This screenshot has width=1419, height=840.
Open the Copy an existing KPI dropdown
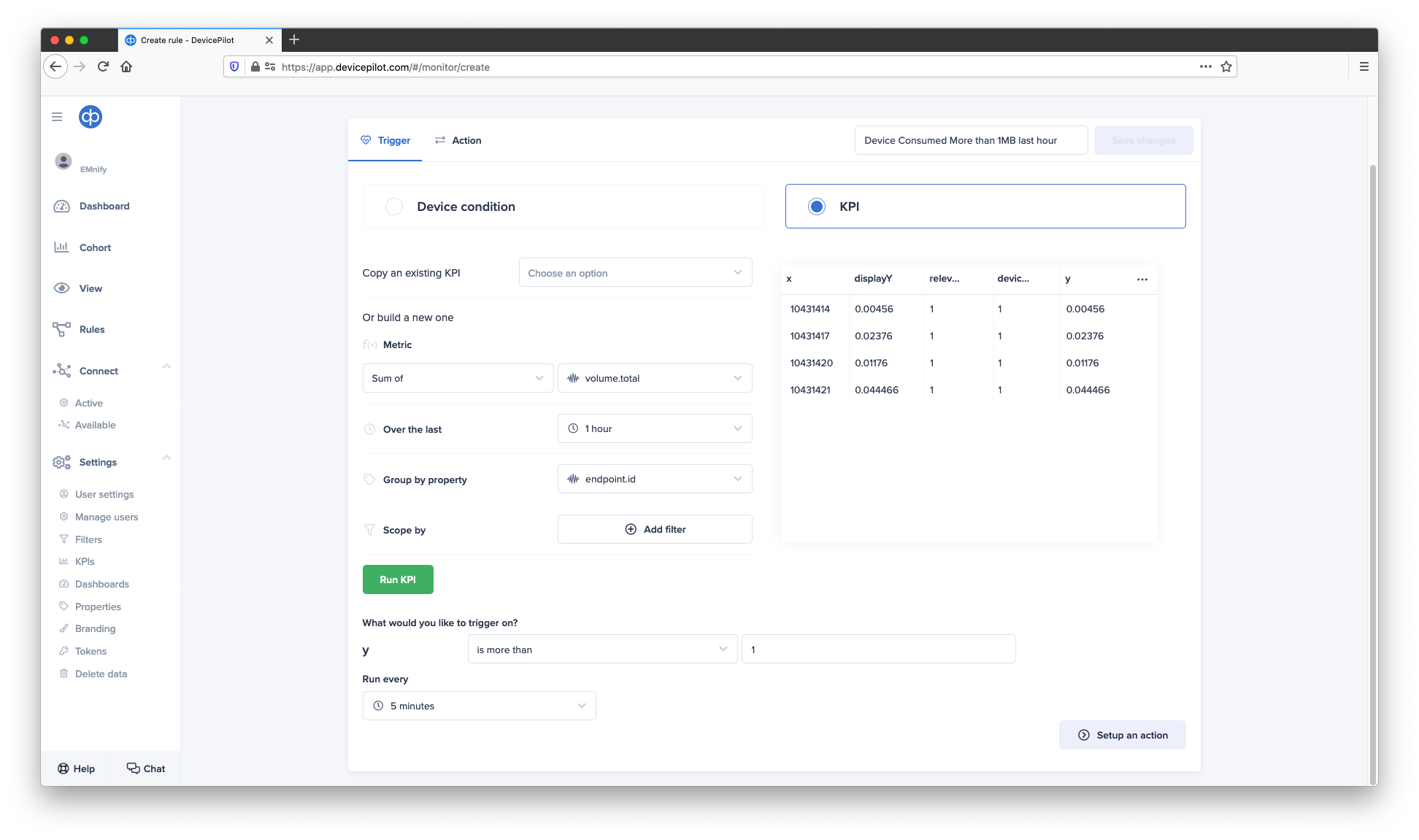click(x=635, y=273)
